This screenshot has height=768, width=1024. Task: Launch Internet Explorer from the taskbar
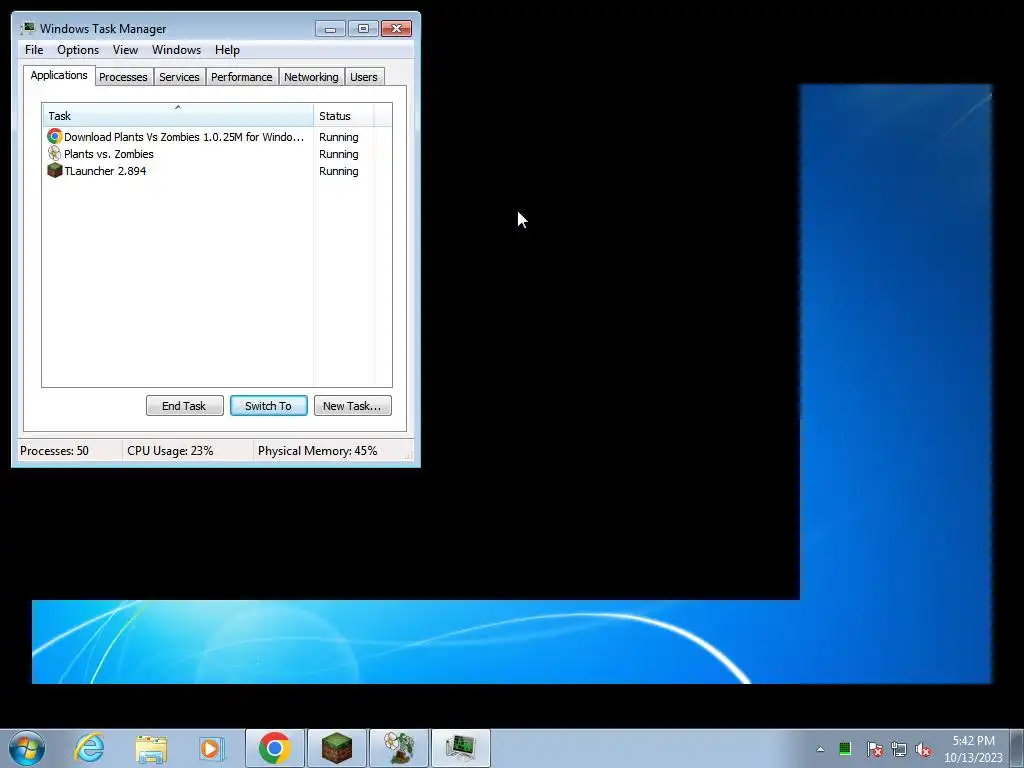89,748
